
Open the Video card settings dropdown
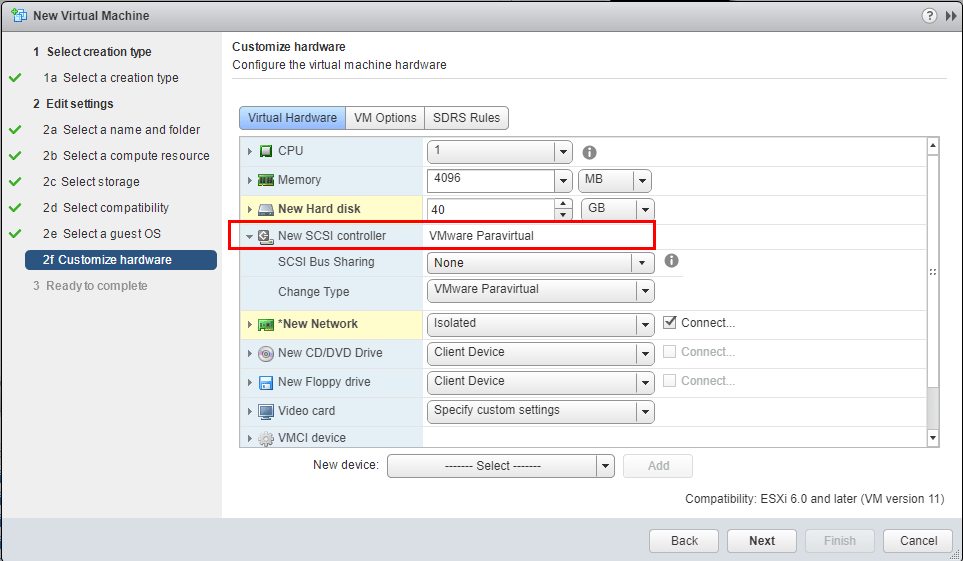(x=645, y=411)
